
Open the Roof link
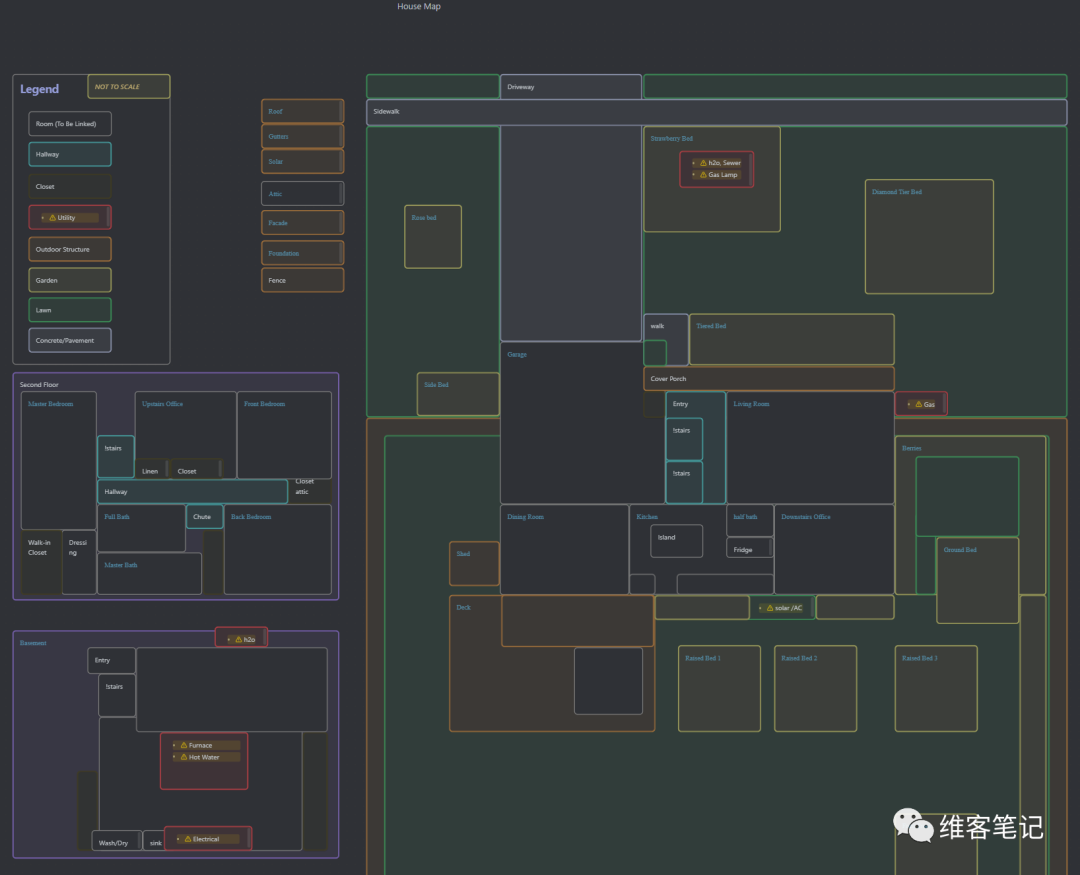[x=276, y=112]
